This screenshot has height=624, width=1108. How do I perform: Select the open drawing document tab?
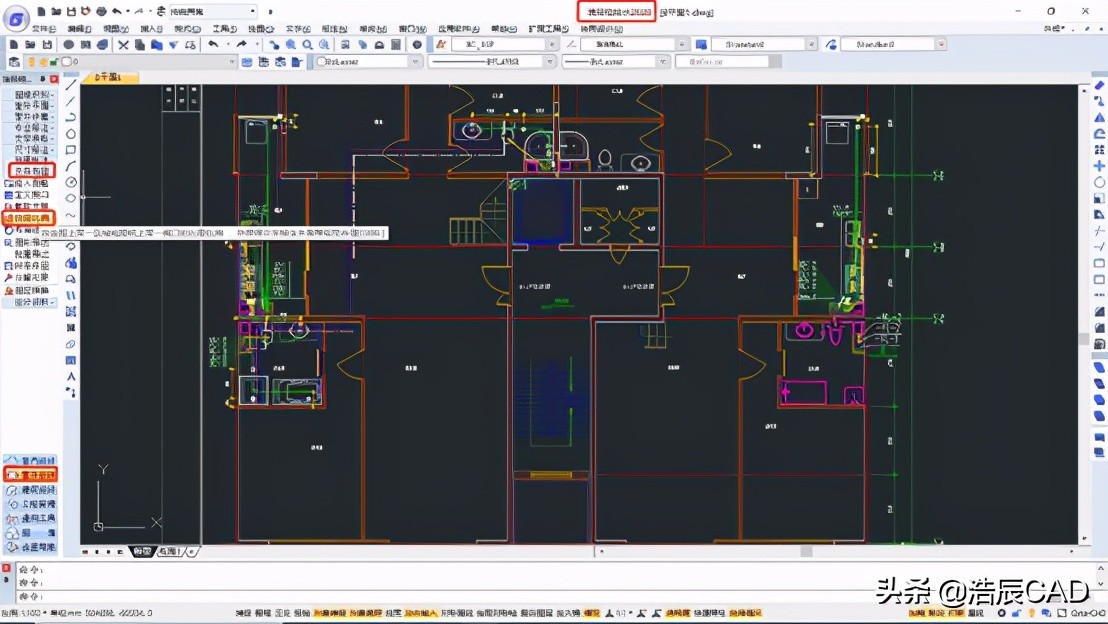(x=108, y=77)
